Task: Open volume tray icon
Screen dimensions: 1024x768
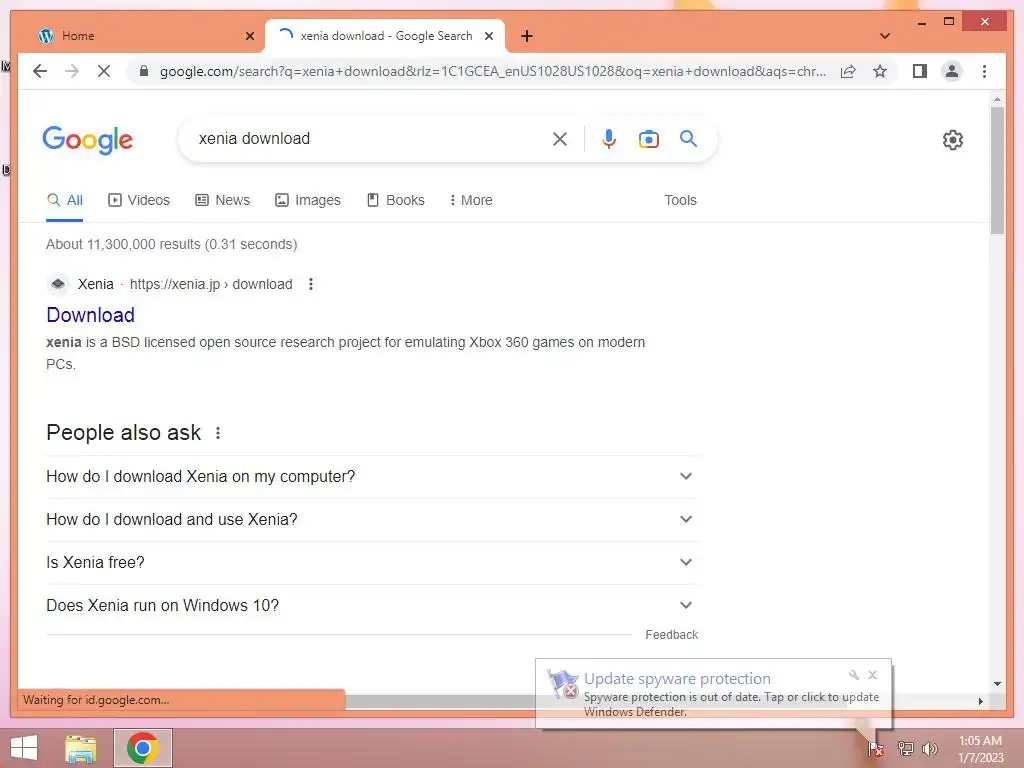Action: pos(929,748)
